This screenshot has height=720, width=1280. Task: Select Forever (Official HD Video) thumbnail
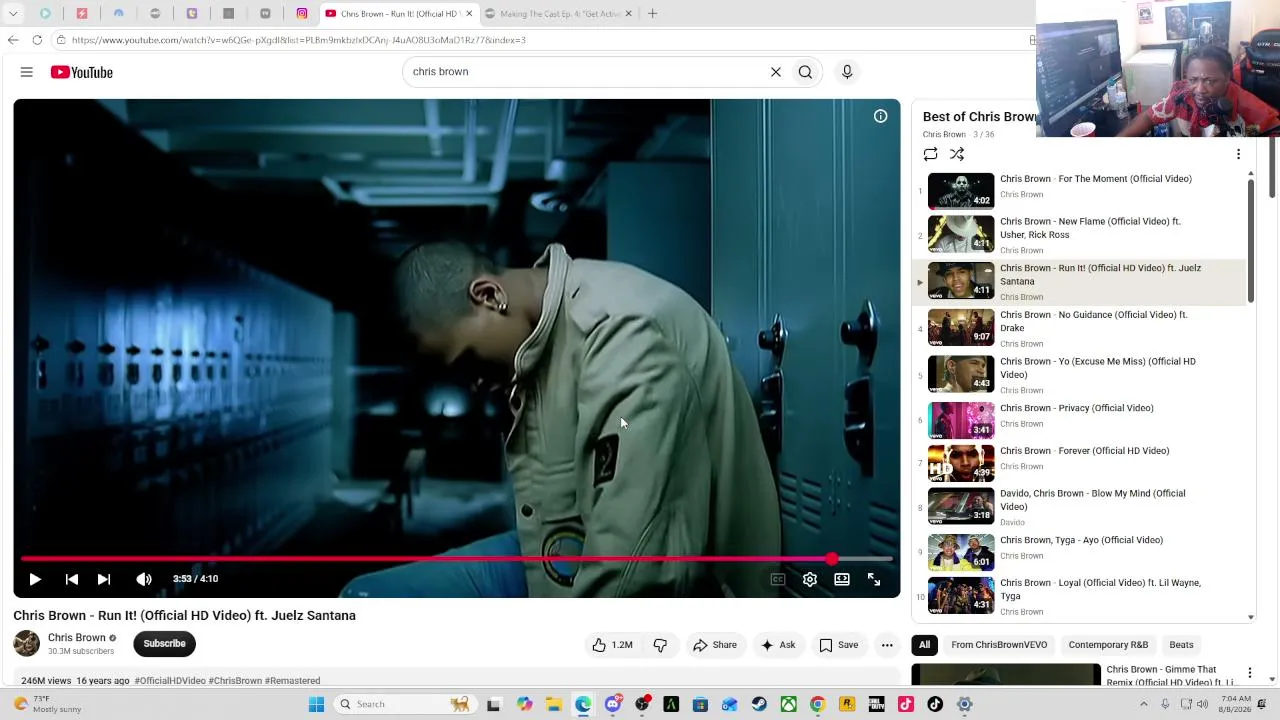pyautogui.click(x=961, y=463)
